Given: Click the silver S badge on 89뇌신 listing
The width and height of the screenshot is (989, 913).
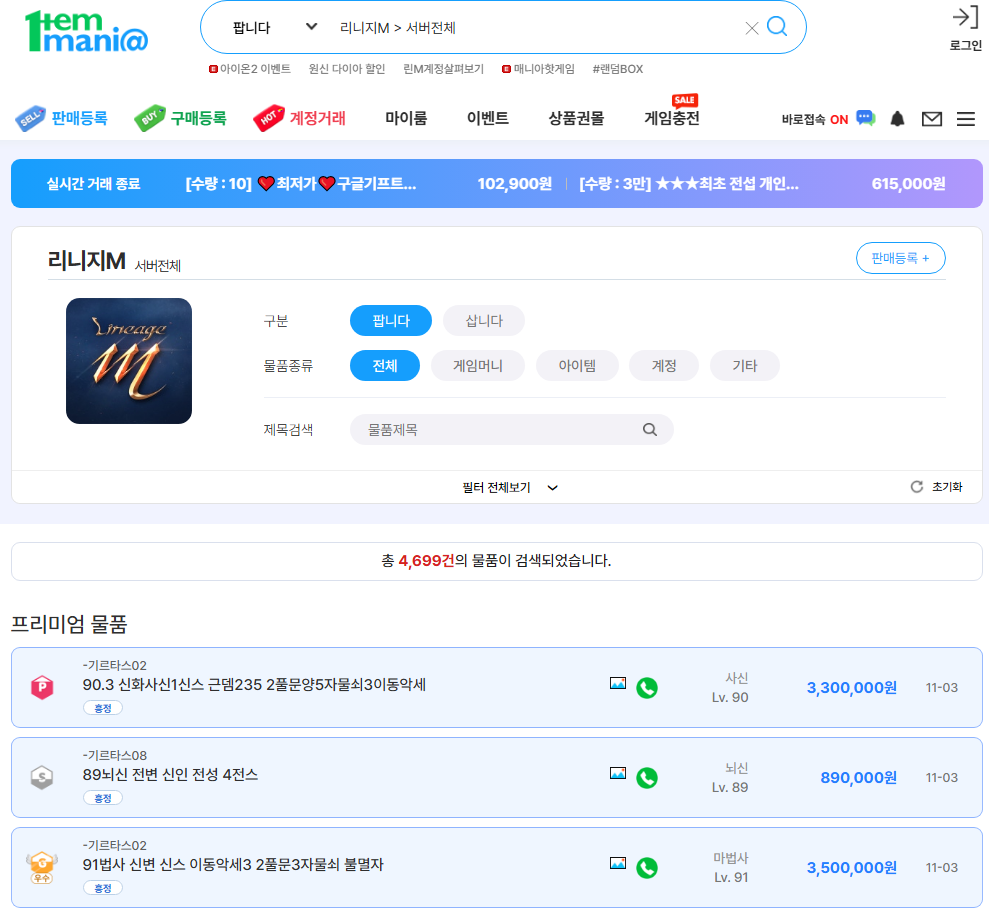Looking at the screenshot, I should pos(42,777).
